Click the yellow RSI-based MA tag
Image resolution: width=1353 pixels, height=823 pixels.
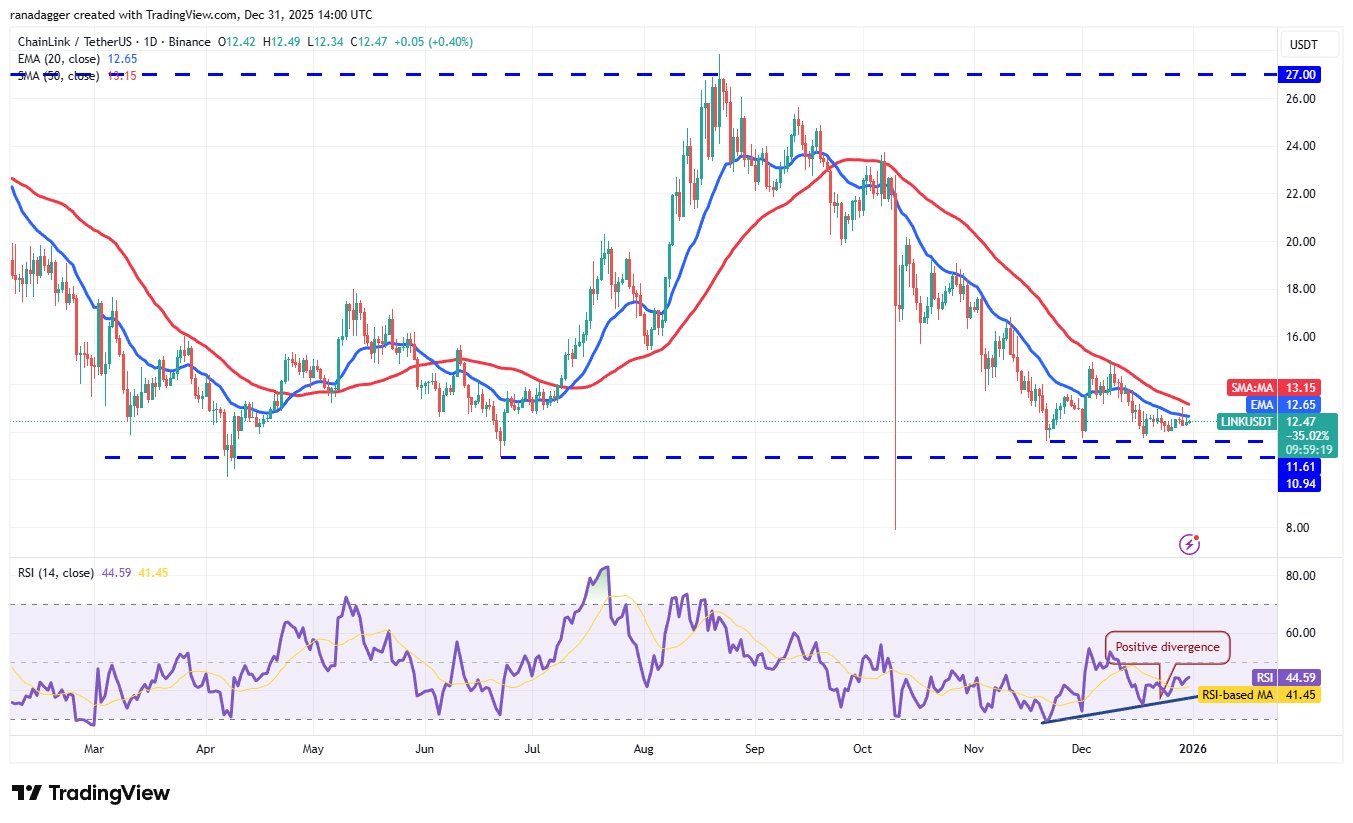click(x=1260, y=693)
